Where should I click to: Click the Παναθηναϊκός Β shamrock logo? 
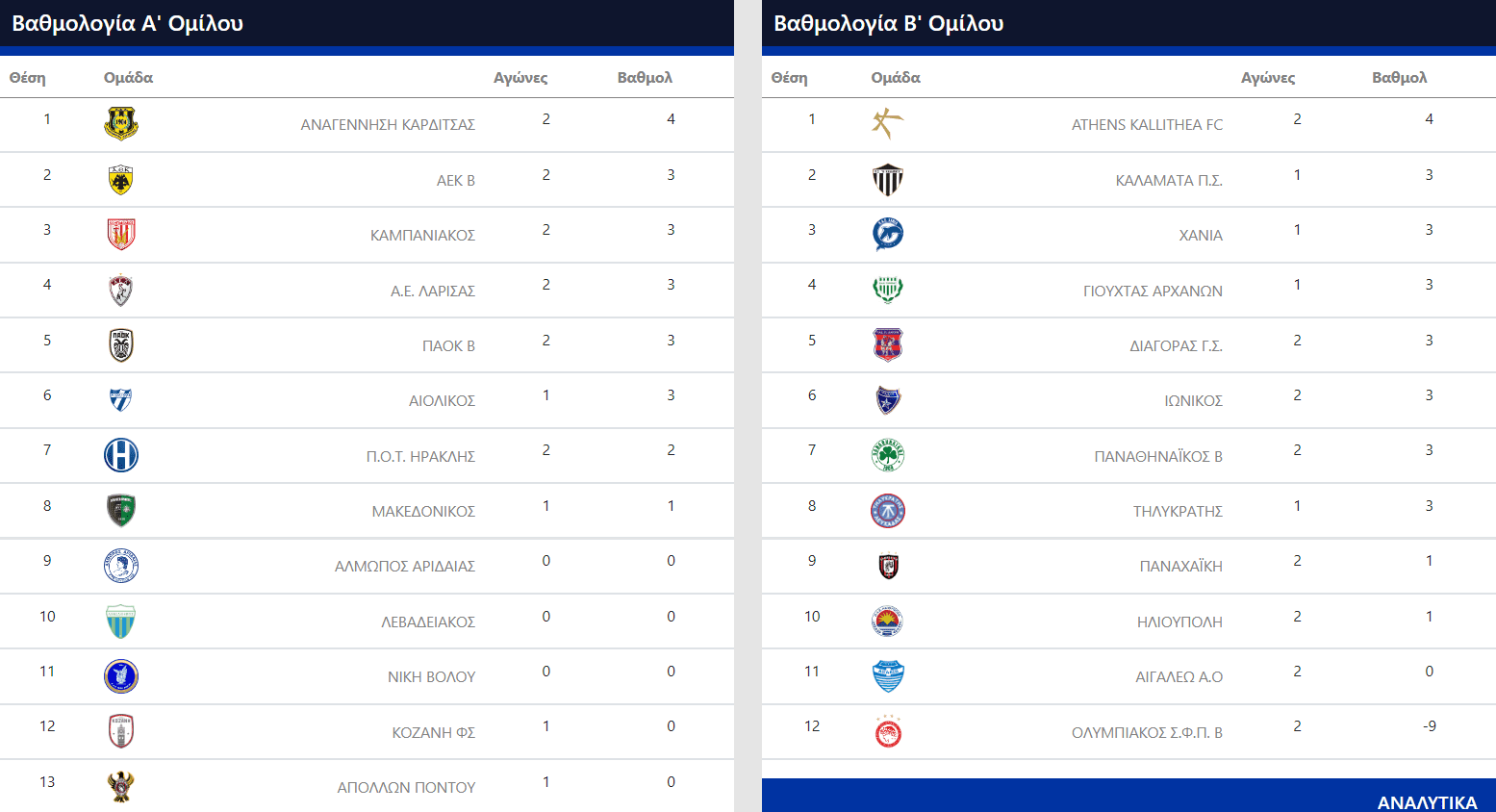pyautogui.click(x=887, y=455)
